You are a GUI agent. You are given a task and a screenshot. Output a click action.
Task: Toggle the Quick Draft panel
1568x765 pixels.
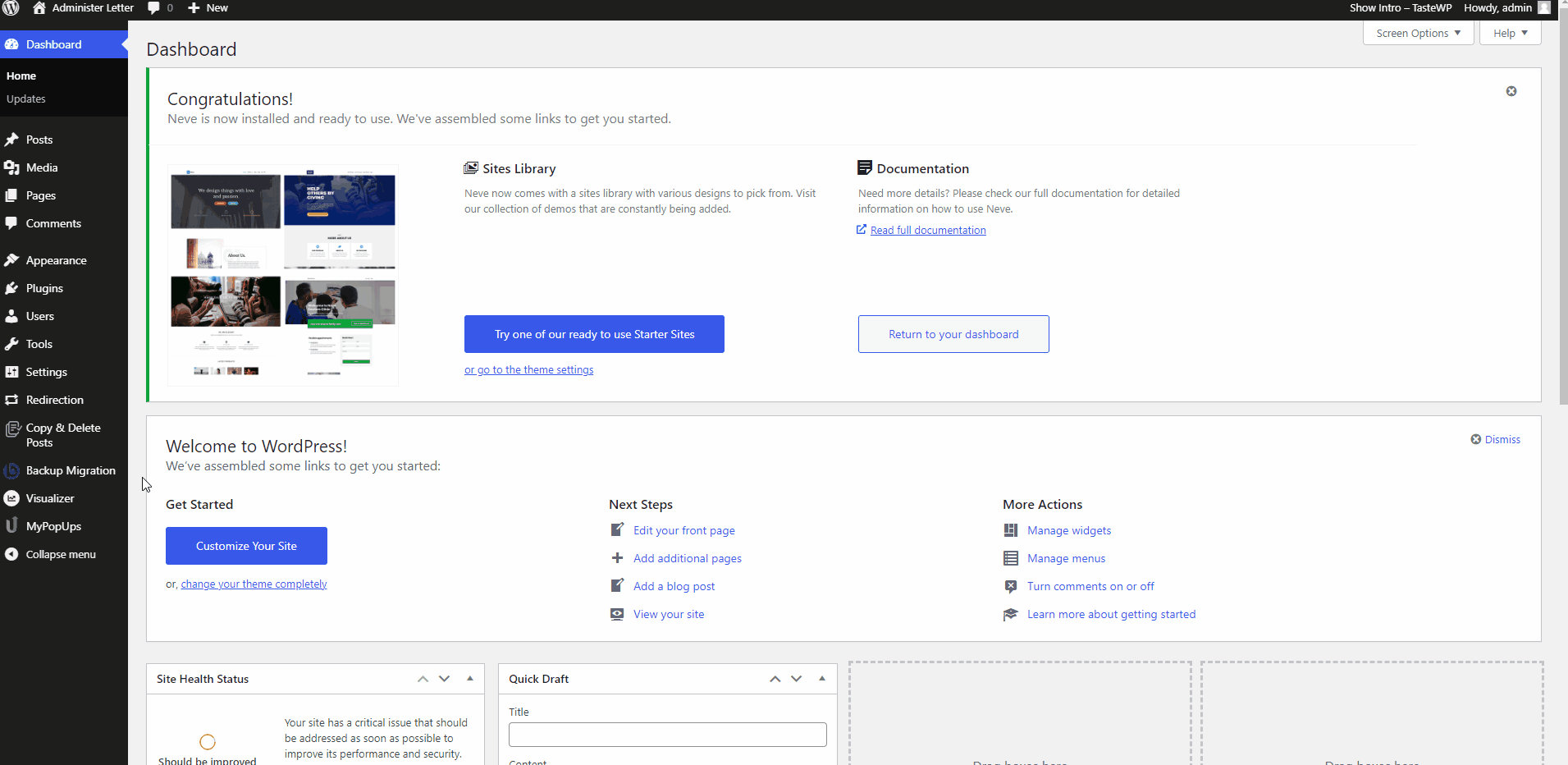coord(822,679)
